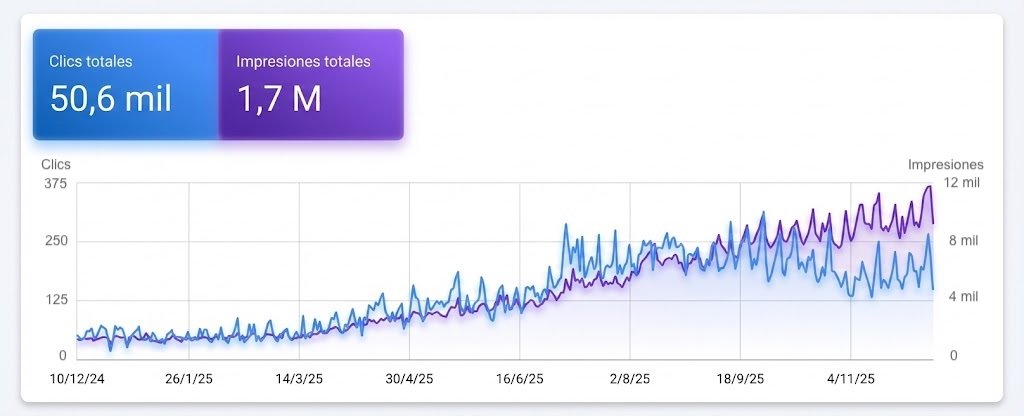Click the 50,6 mil clicks value

point(111,98)
